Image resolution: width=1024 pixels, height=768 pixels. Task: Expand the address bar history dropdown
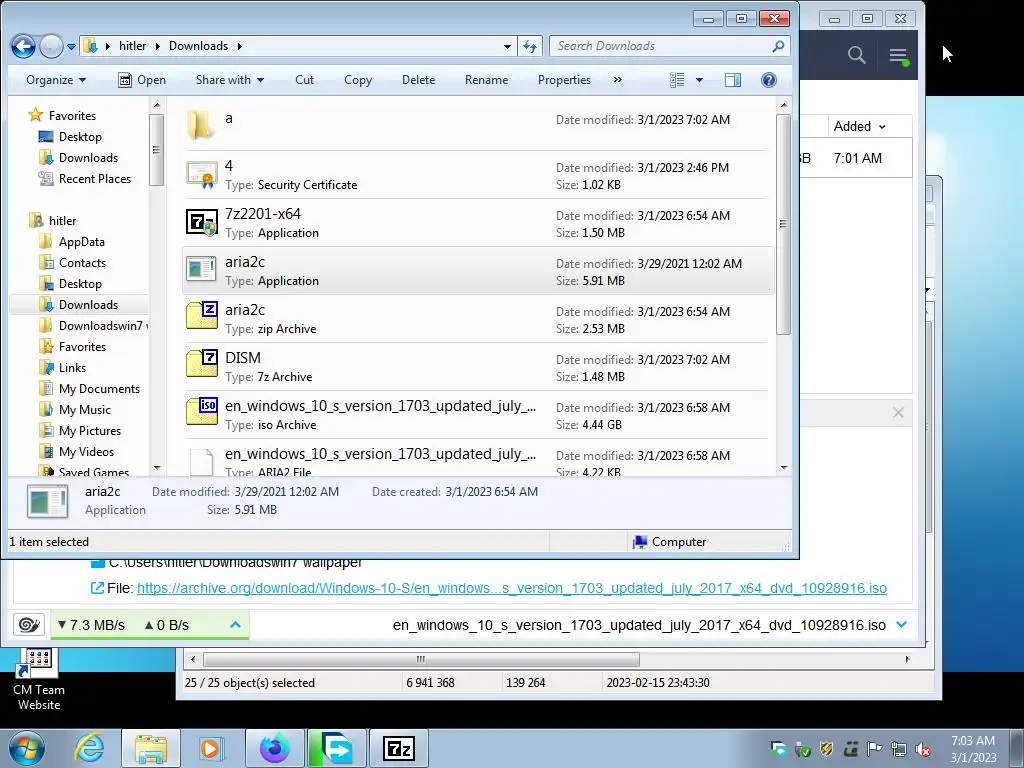(507, 46)
